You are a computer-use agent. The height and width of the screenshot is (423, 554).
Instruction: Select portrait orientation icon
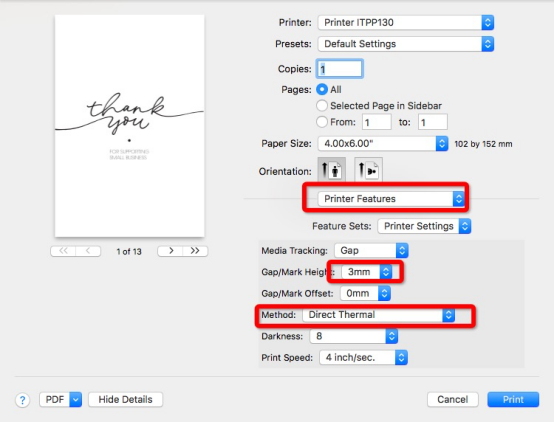point(331,170)
